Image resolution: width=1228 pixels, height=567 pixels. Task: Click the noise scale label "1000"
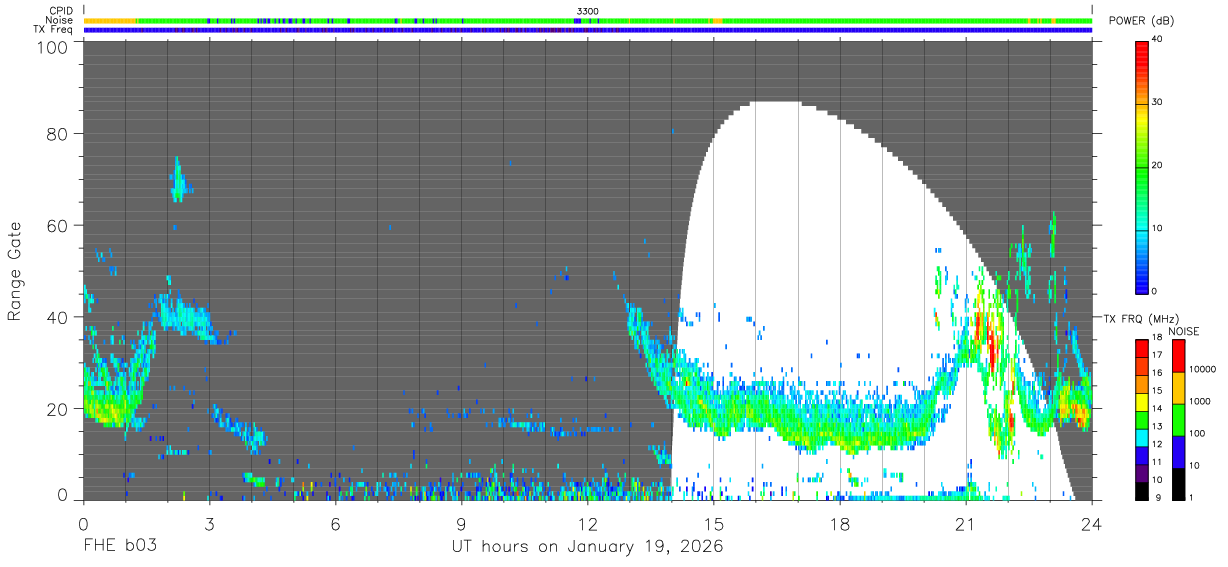click(1200, 401)
